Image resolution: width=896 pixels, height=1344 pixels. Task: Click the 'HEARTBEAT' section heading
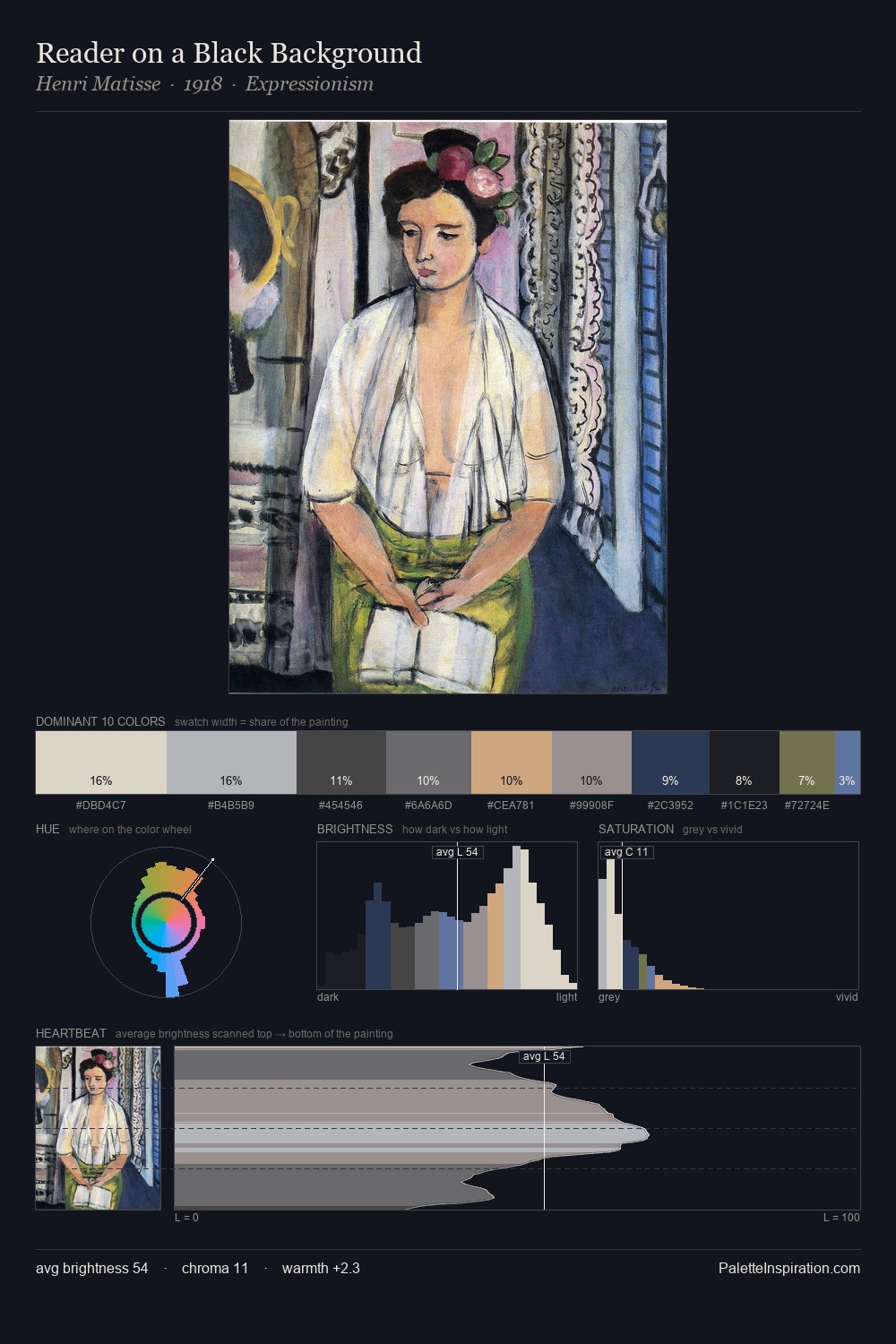click(x=71, y=1033)
